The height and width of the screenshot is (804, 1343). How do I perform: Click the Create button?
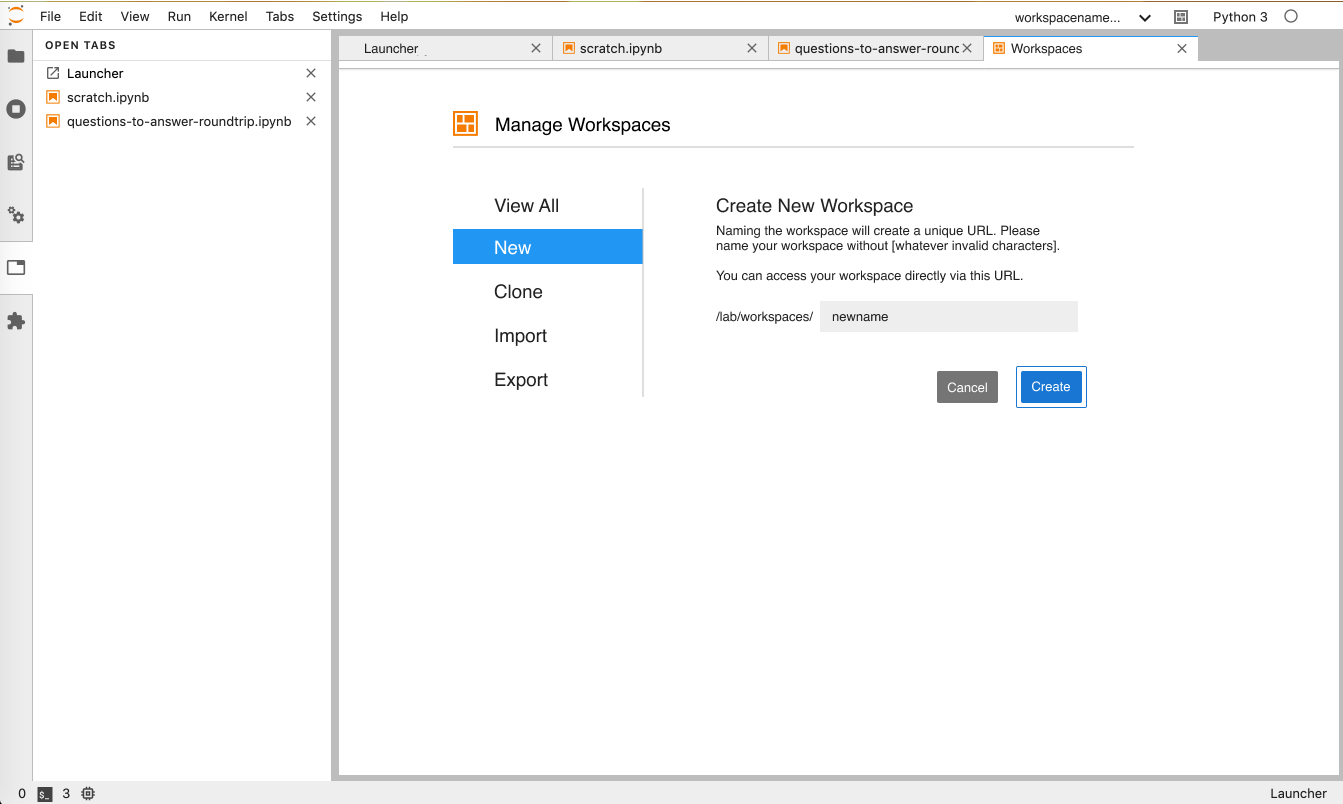pyautogui.click(x=1051, y=387)
